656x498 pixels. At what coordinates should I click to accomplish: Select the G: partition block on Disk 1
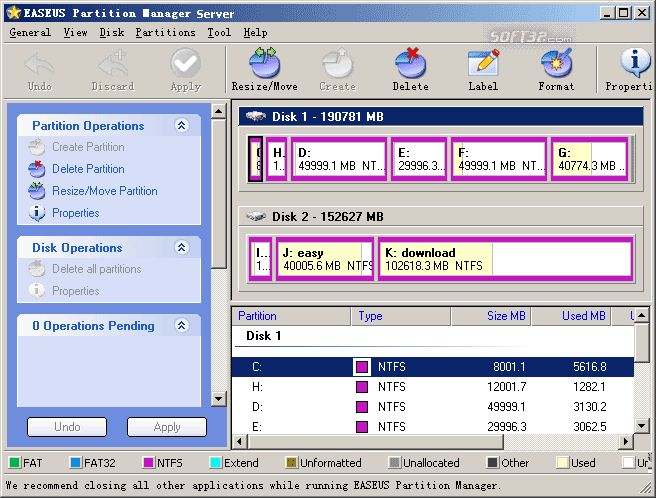pos(590,159)
